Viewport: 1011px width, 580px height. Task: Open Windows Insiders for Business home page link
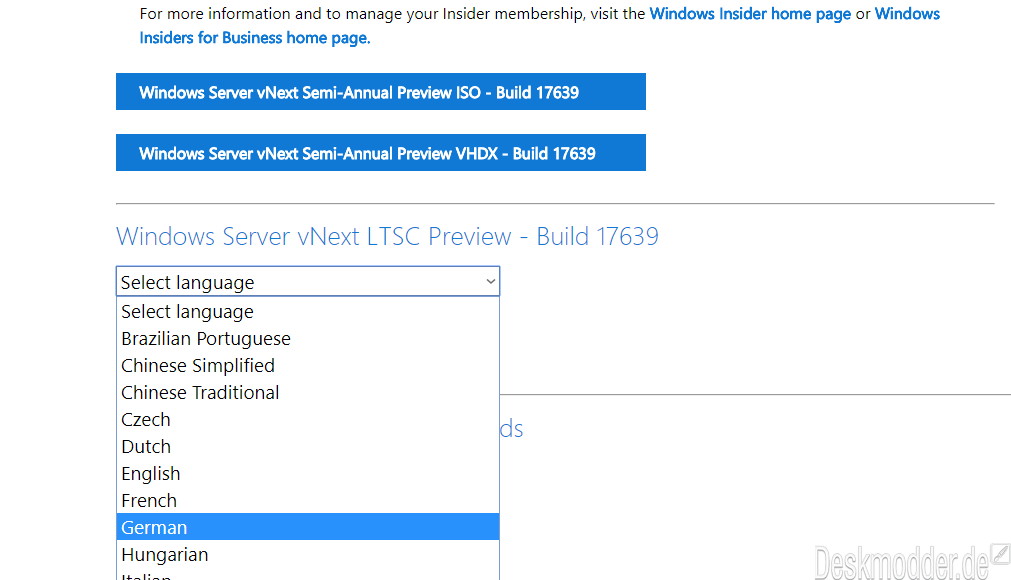pos(255,38)
